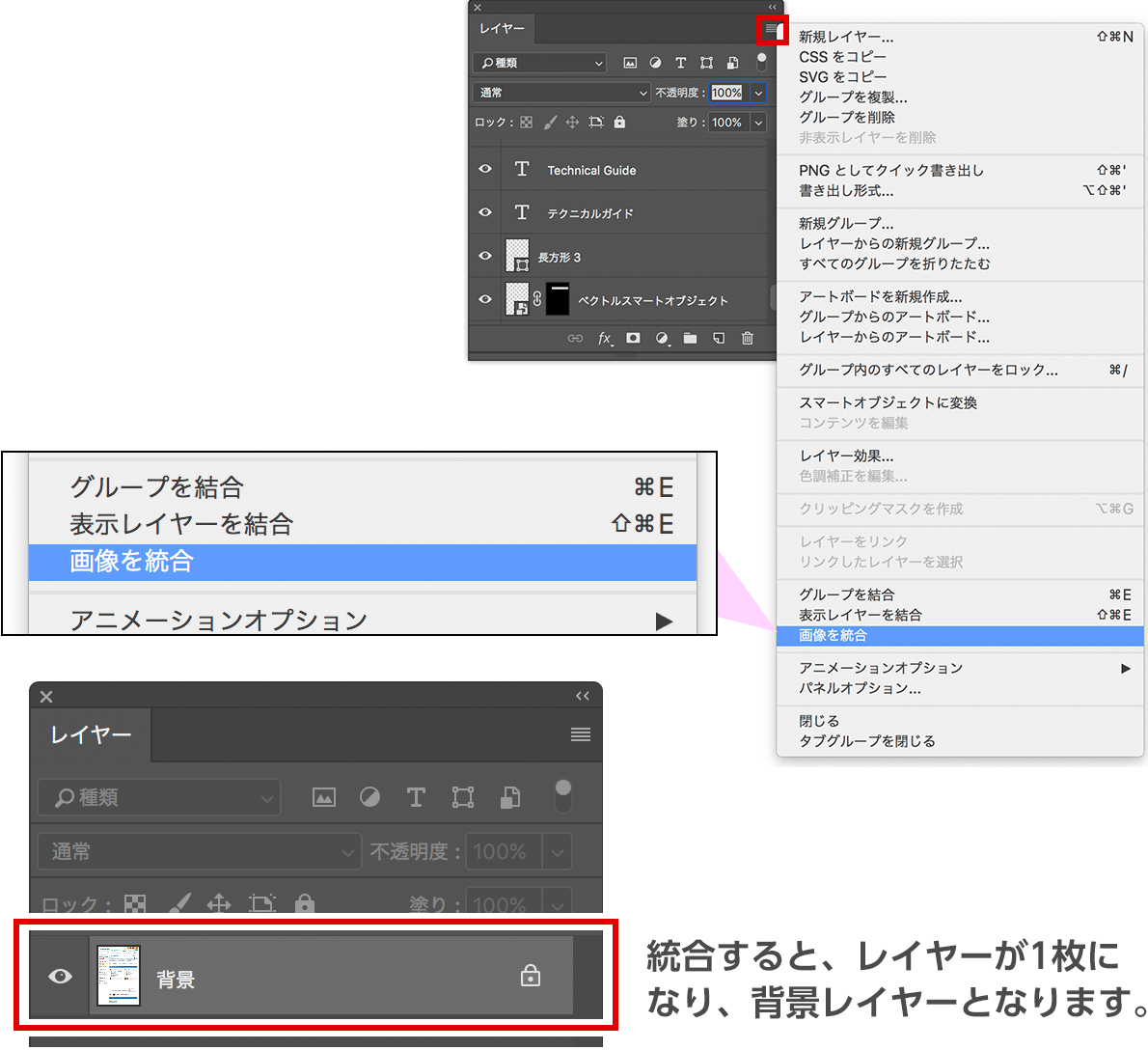Click shape layer filter icon in the multi-layer panel
The width and height of the screenshot is (1148, 1050).
tap(706, 63)
